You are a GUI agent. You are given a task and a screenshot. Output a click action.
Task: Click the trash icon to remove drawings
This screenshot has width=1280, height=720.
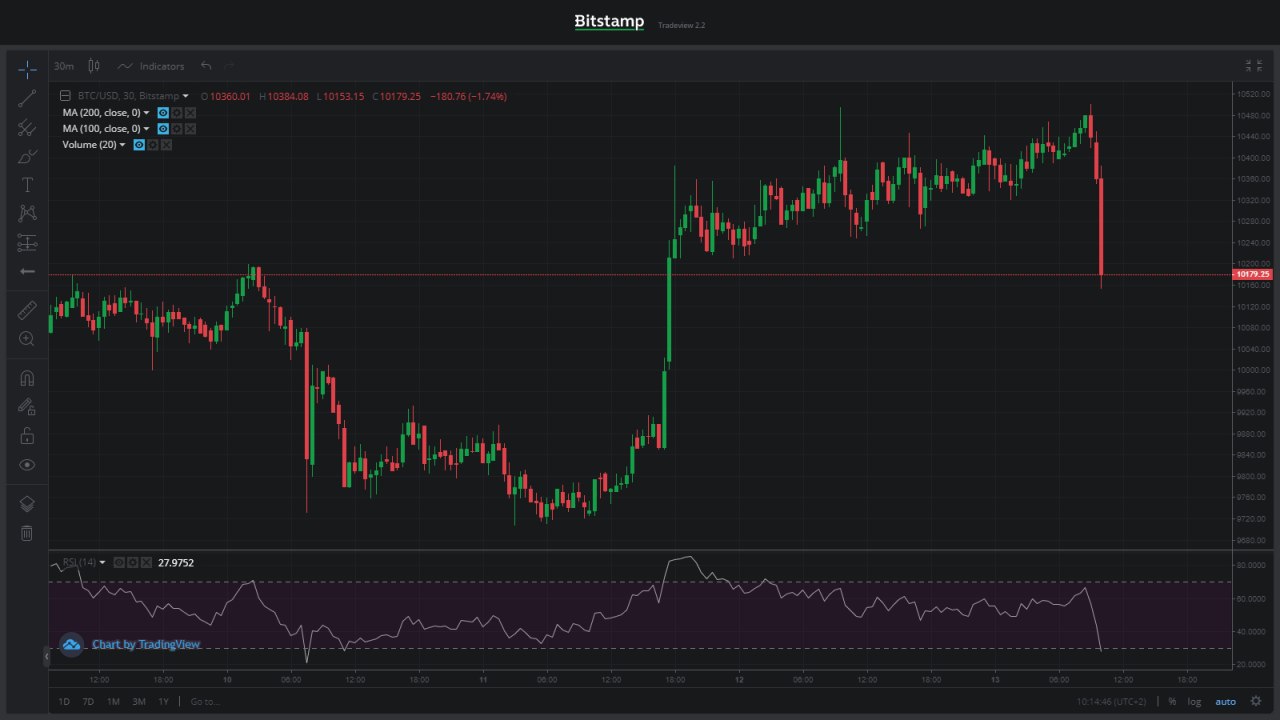[x=27, y=533]
